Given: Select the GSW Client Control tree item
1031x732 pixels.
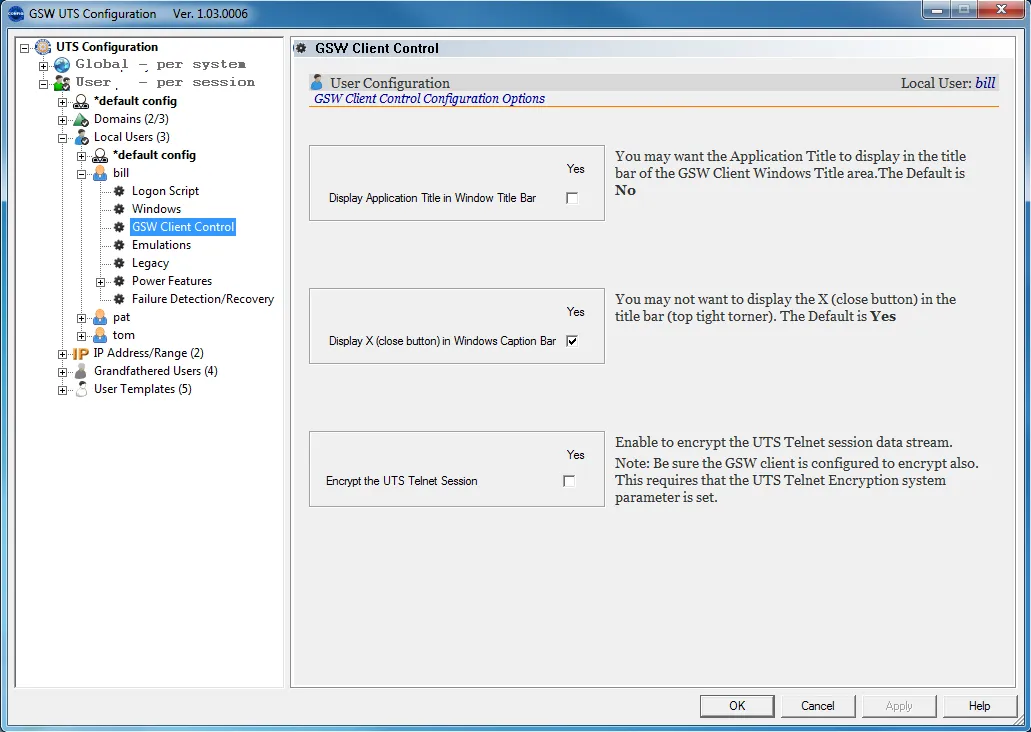Looking at the screenshot, I should click(183, 227).
